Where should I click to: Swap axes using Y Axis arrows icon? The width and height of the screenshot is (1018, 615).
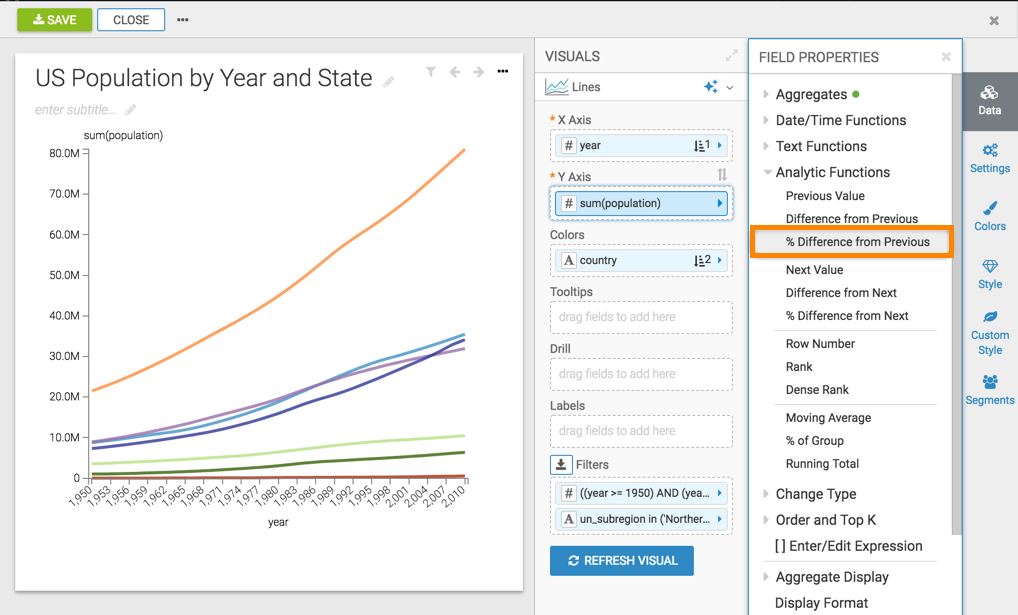722,176
